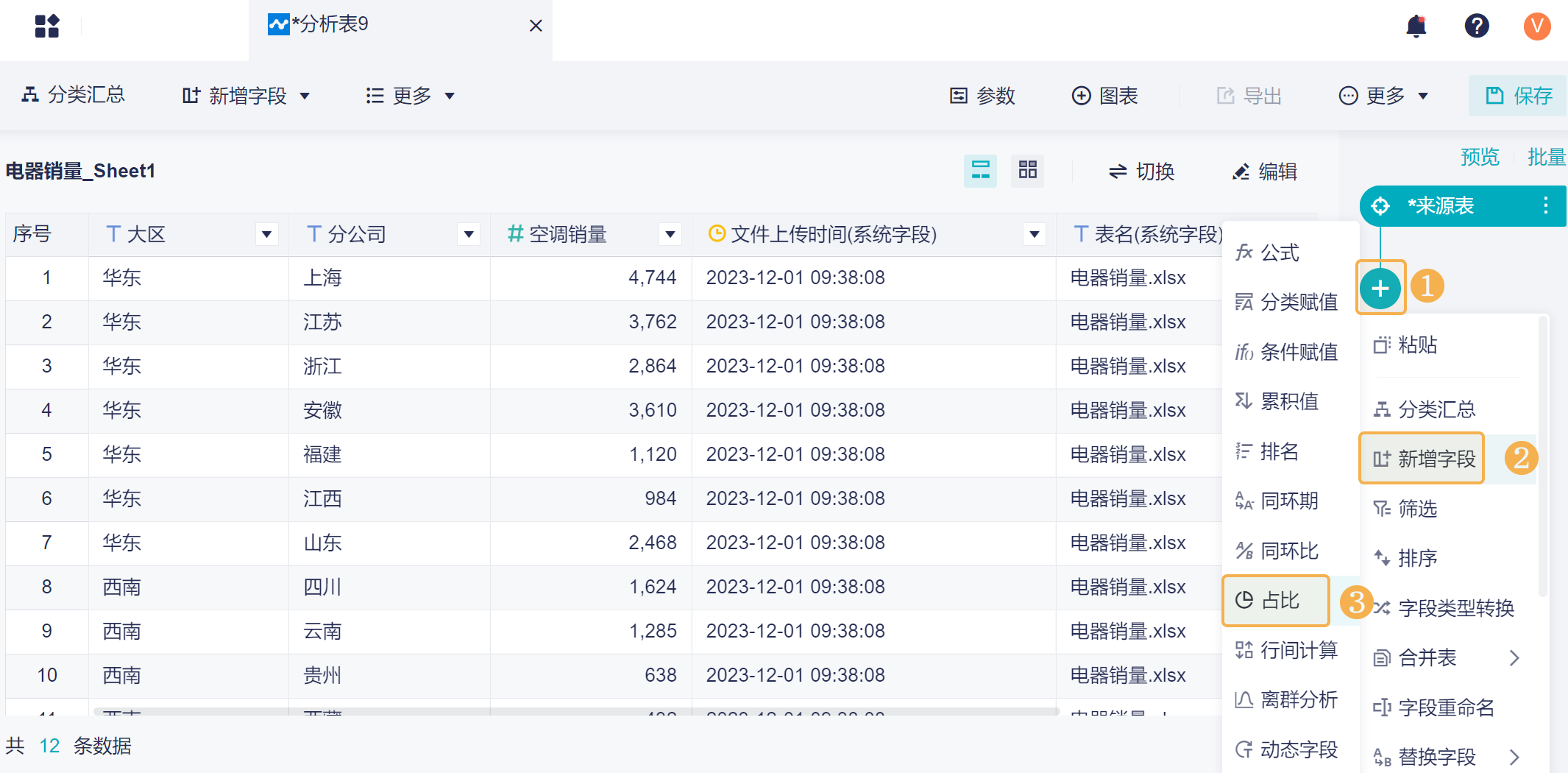Click the 4,744 sales value cell
This screenshot has height=773, width=1568.
click(591, 278)
